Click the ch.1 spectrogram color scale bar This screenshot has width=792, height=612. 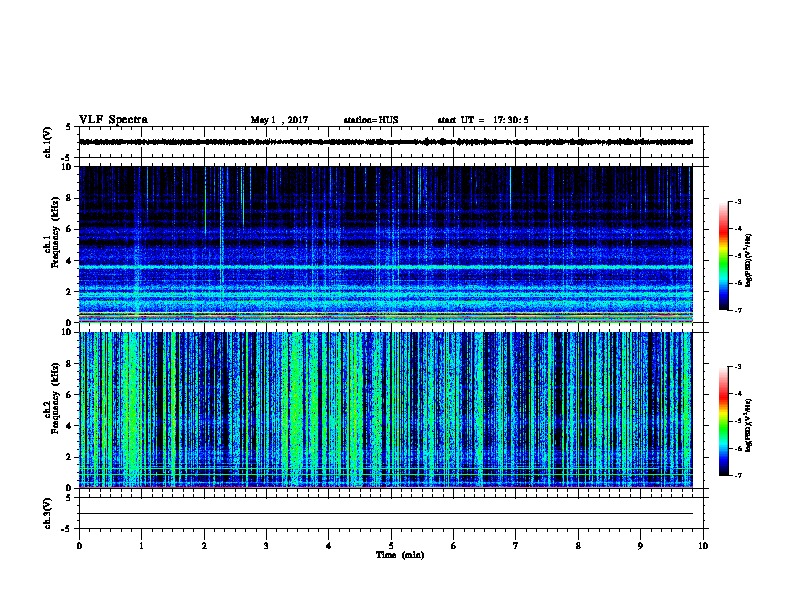[x=724, y=256]
